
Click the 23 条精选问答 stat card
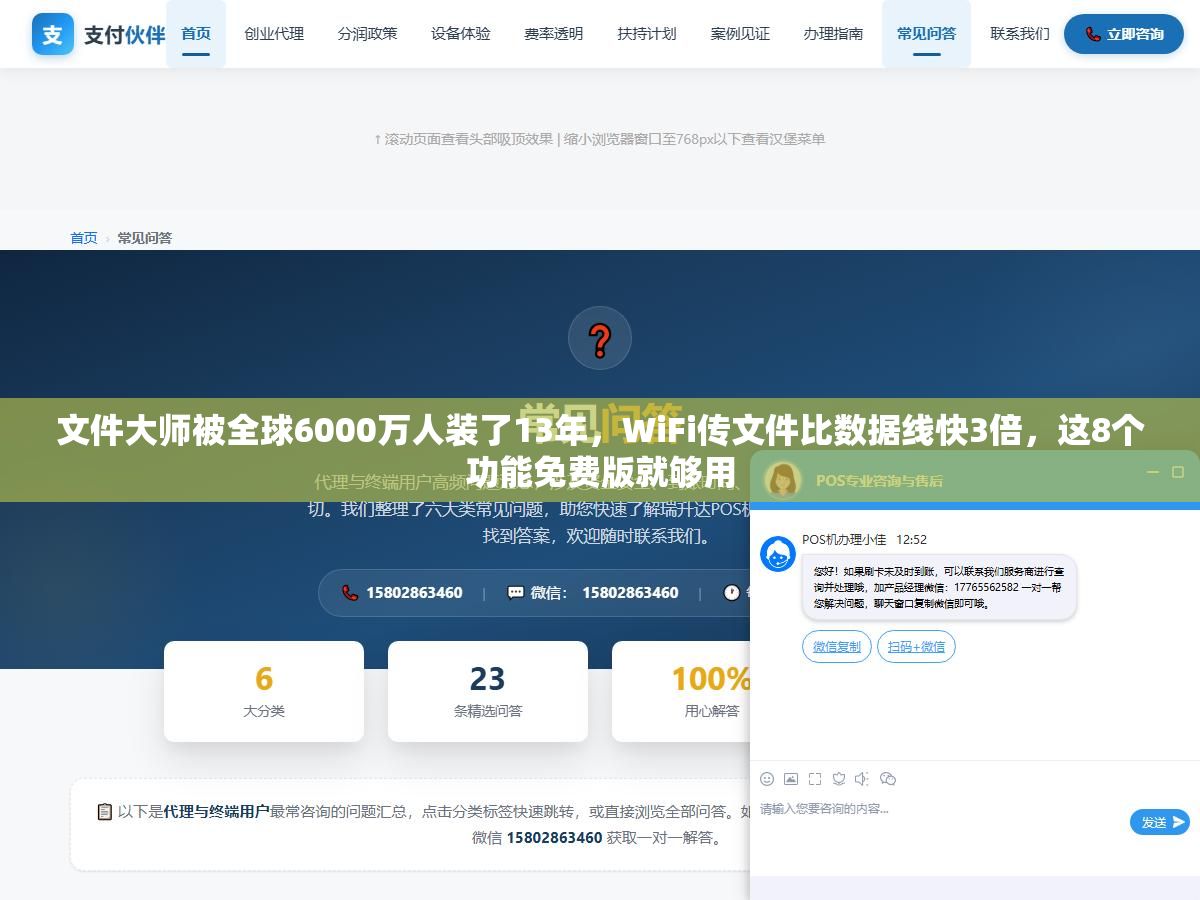[x=488, y=691]
